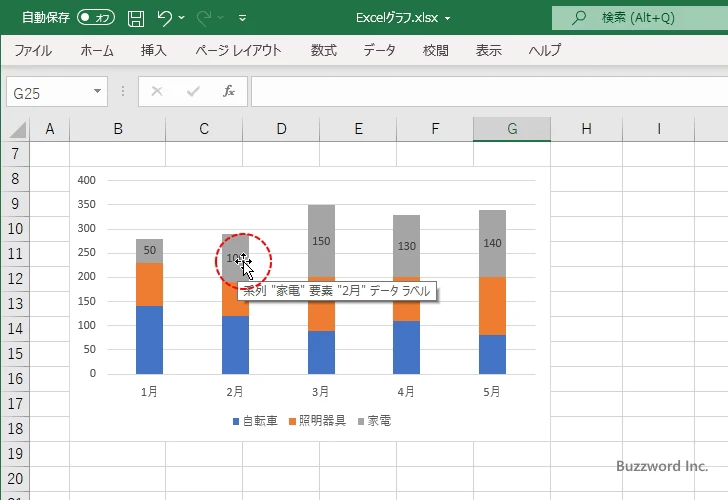
Task: Select column F header
Action: coord(435,129)
